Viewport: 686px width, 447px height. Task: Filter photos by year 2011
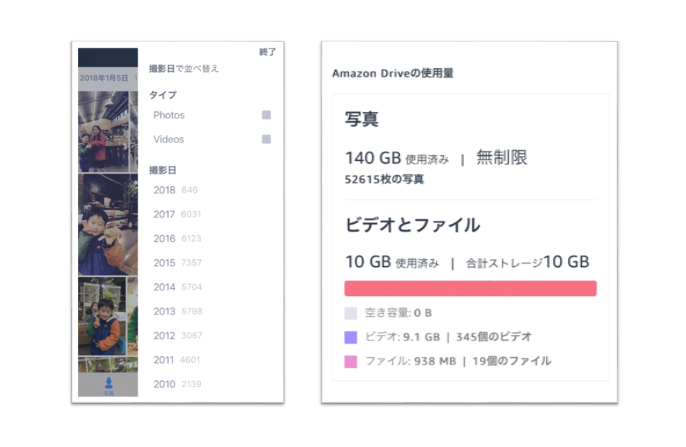(x=176, y=360)
